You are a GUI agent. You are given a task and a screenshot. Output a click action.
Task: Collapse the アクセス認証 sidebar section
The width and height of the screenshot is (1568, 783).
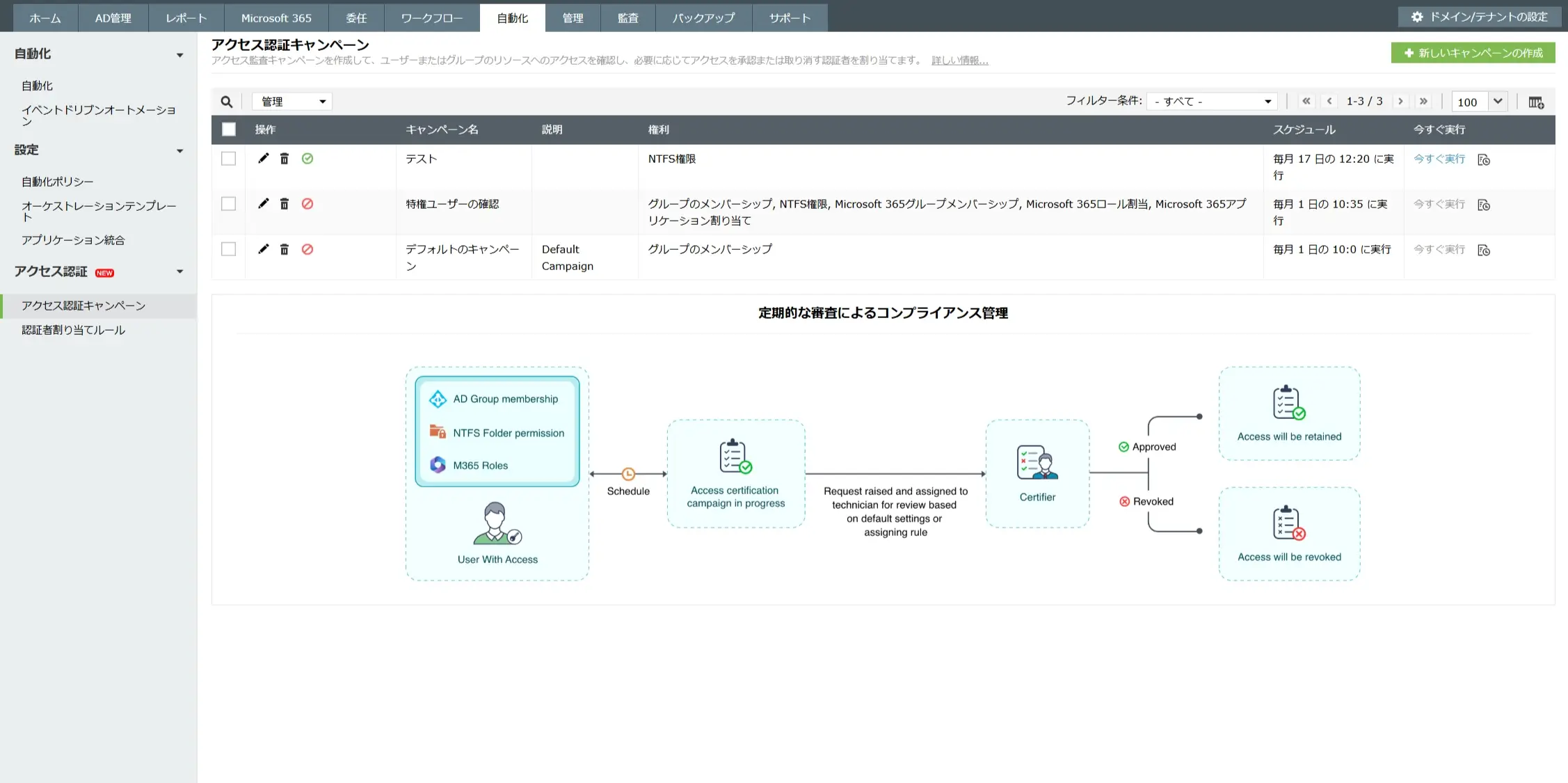179,272
